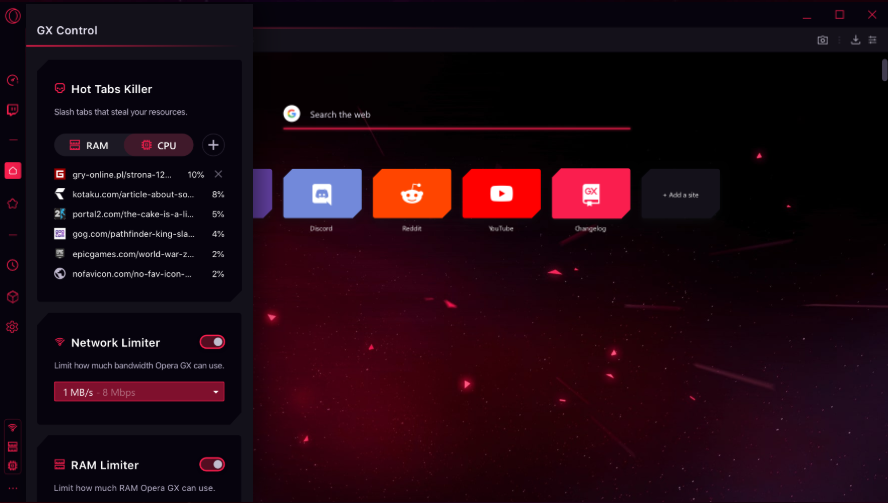Click the '+ Add a site' tile
This screenshot has width=888, height=503.
[681, 194]
